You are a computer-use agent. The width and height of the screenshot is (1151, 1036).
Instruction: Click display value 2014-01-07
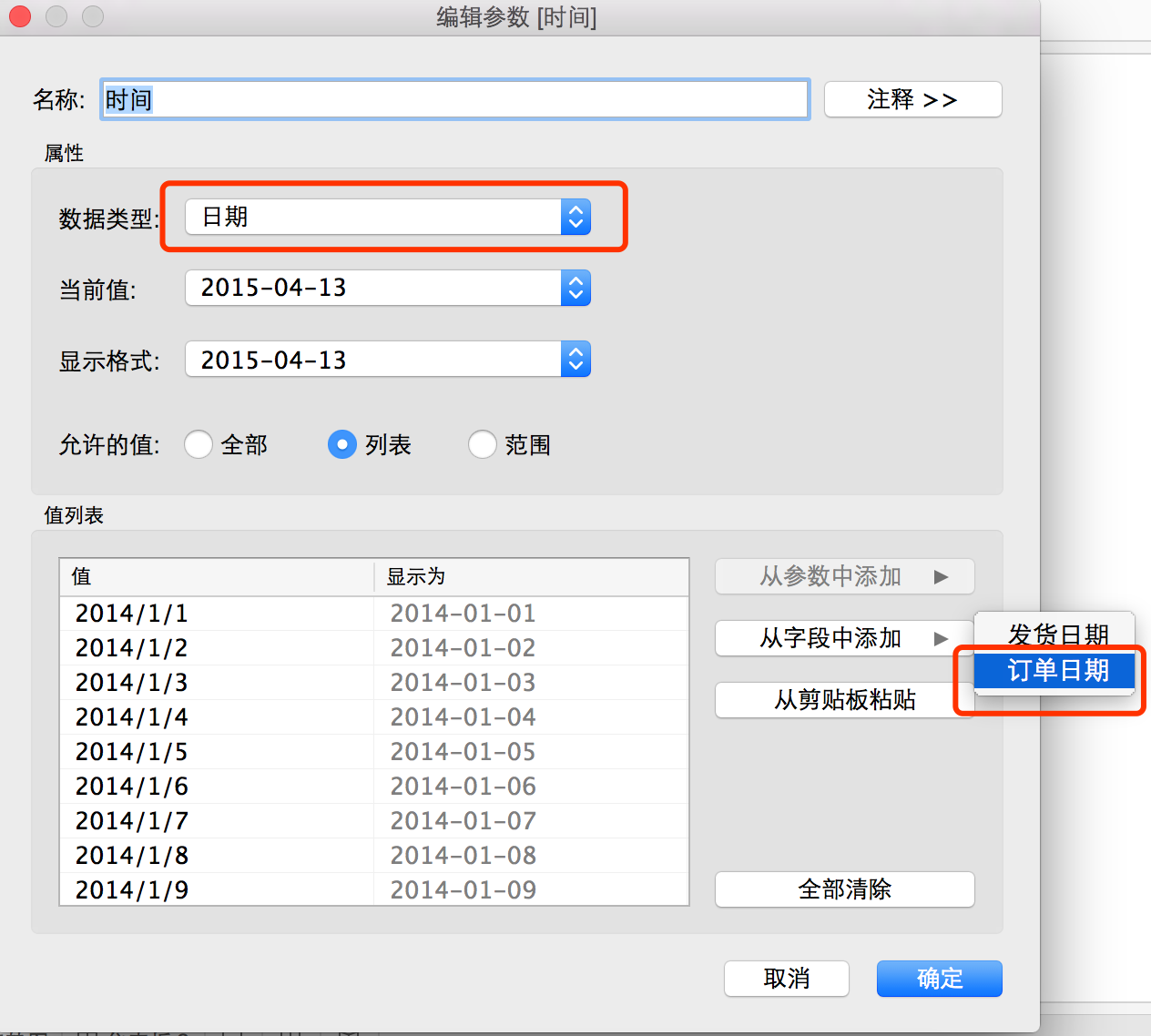(463, 821)
